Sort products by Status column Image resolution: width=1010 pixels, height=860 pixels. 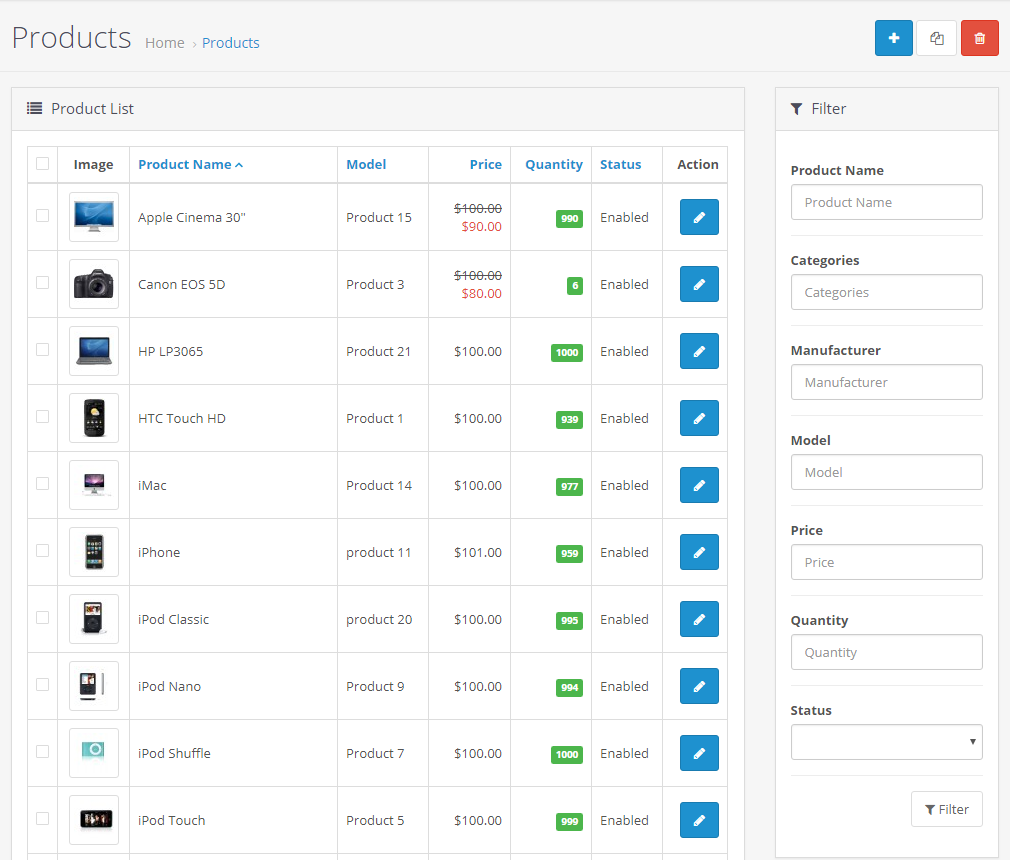click(x=620, y=165)
